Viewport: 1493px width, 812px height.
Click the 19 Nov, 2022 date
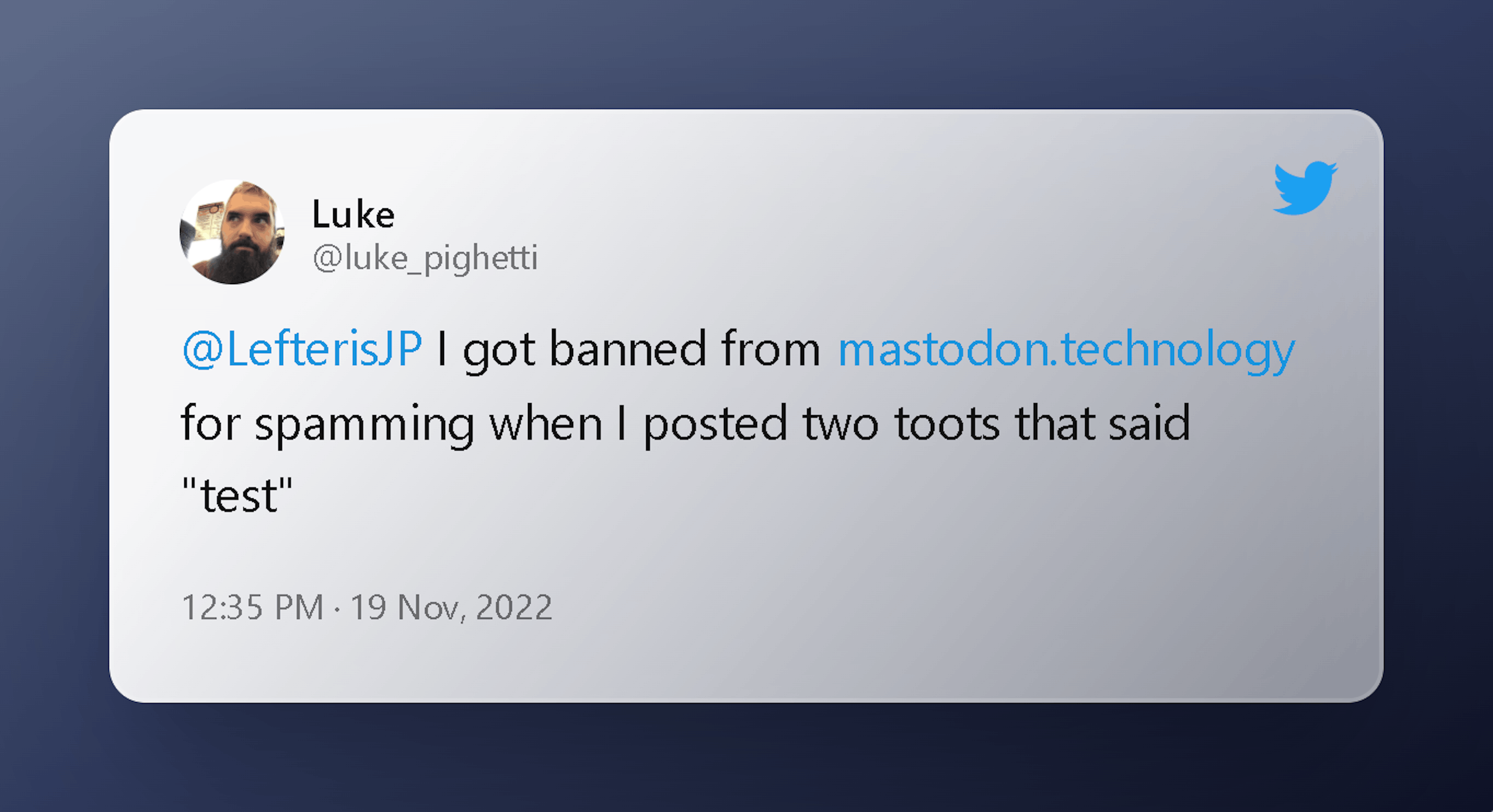click(x=451, y=608)
